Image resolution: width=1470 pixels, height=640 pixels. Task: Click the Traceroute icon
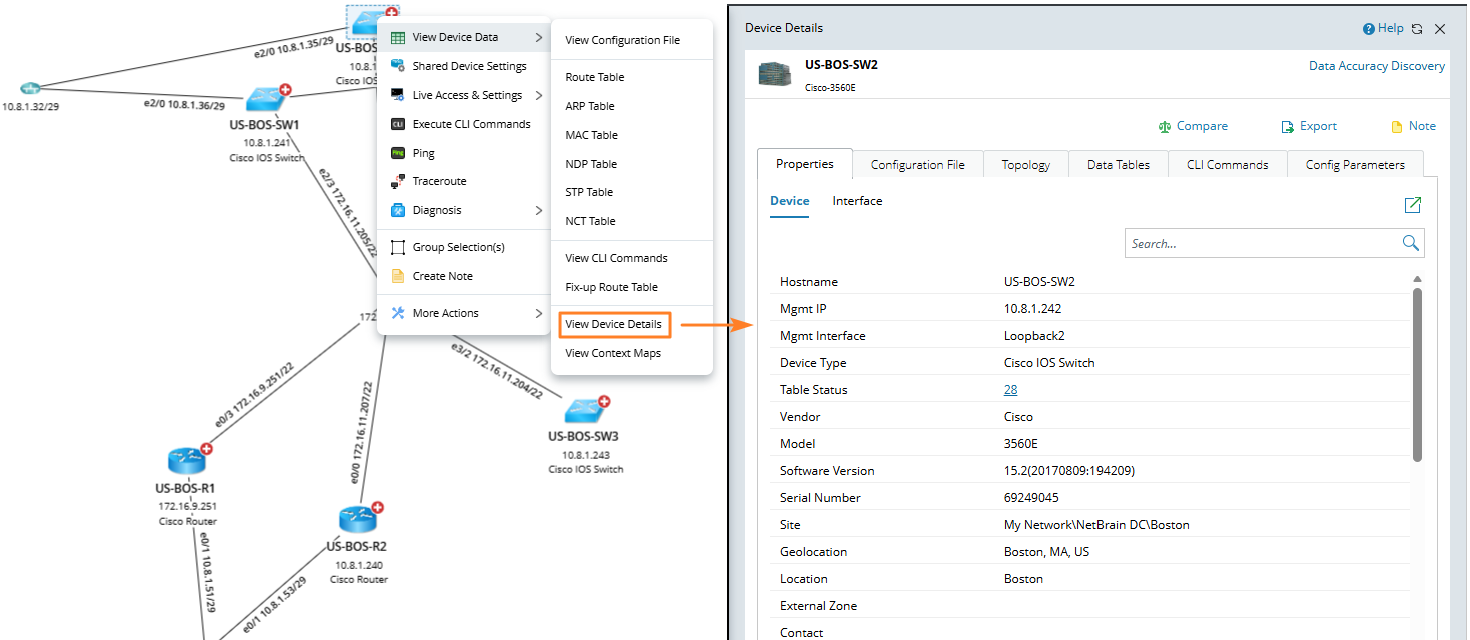point(397,181)
